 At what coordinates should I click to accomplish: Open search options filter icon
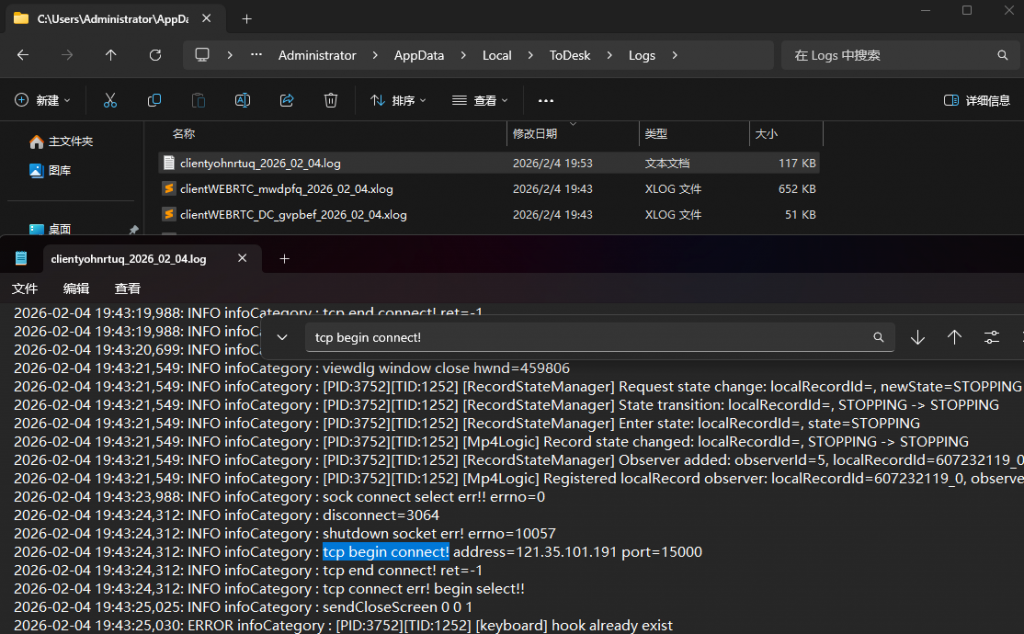(991, 338)
